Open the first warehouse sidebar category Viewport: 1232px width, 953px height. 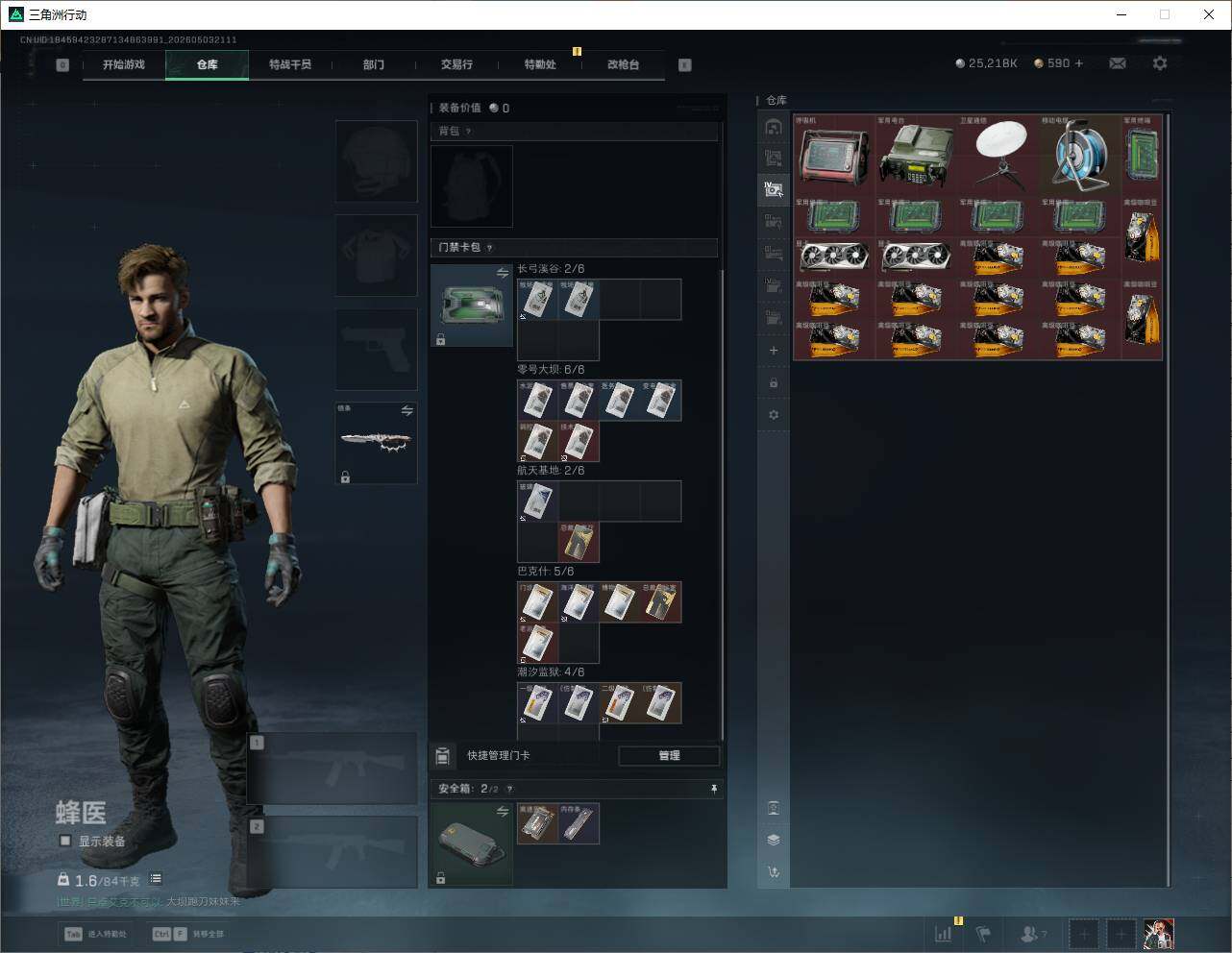774,127
